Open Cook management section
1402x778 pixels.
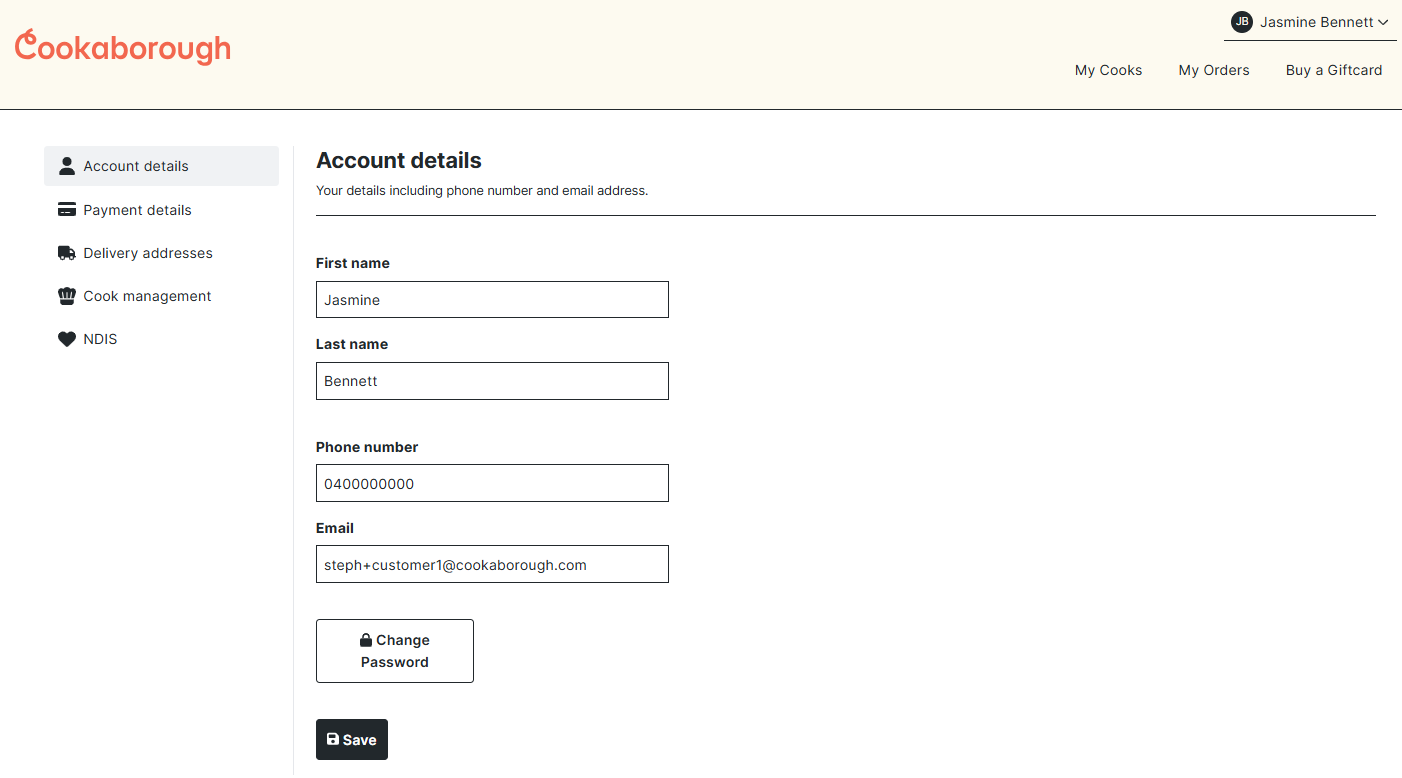(161, 296)
